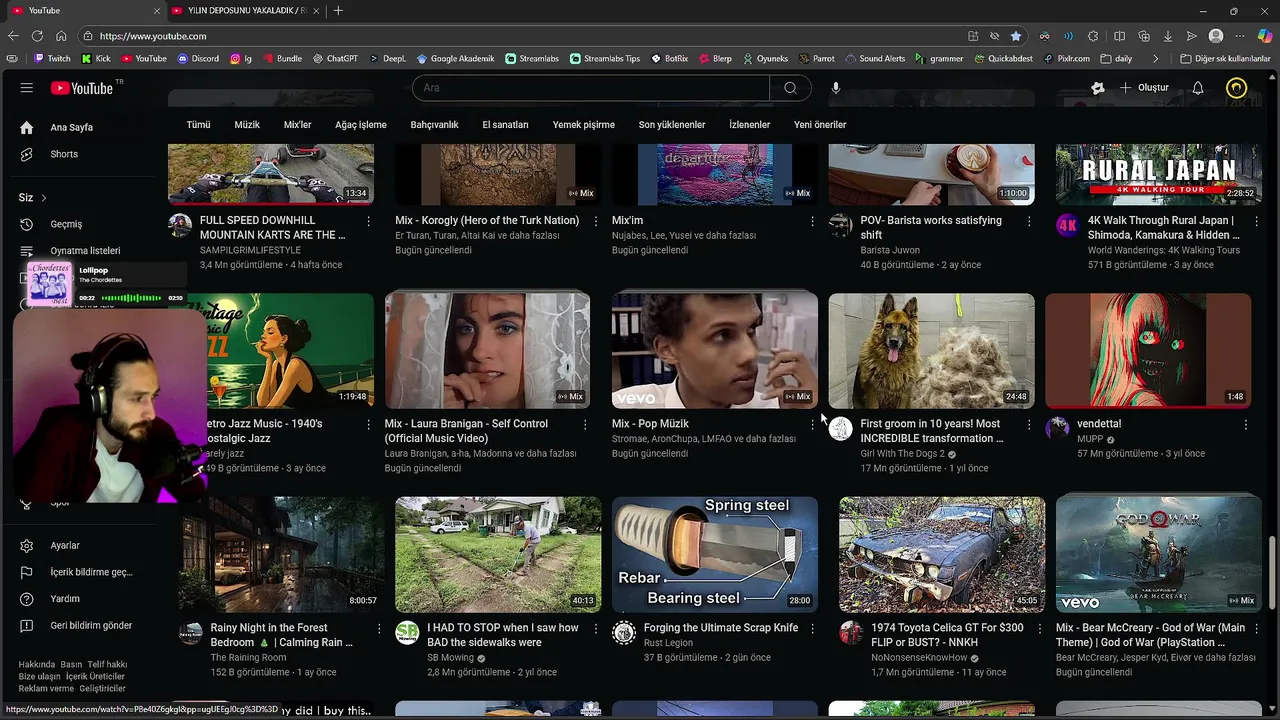
Task: Open the Rust Legion channel name
Action: tap(668, 643)
